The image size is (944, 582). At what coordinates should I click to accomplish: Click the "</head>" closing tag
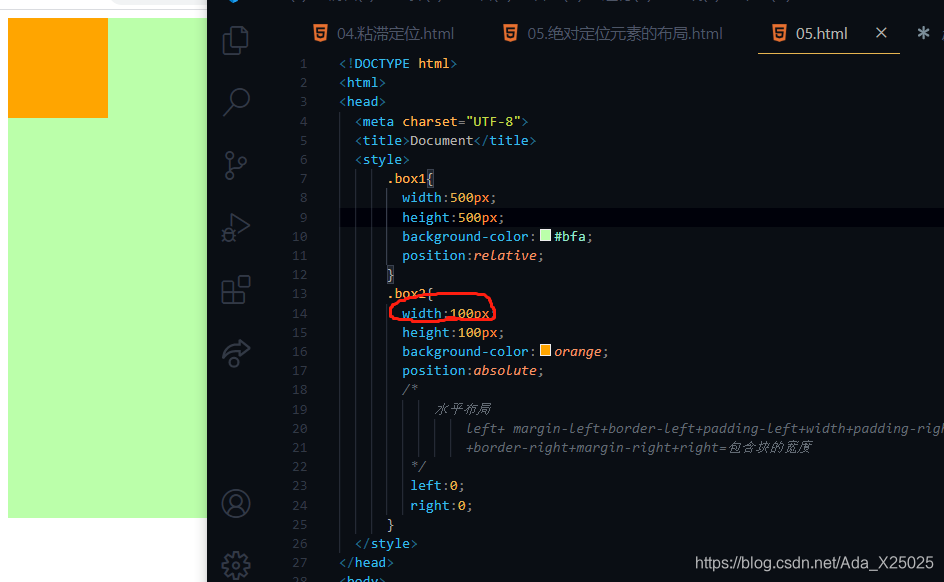pyautogui.click(x=366, y=563)
